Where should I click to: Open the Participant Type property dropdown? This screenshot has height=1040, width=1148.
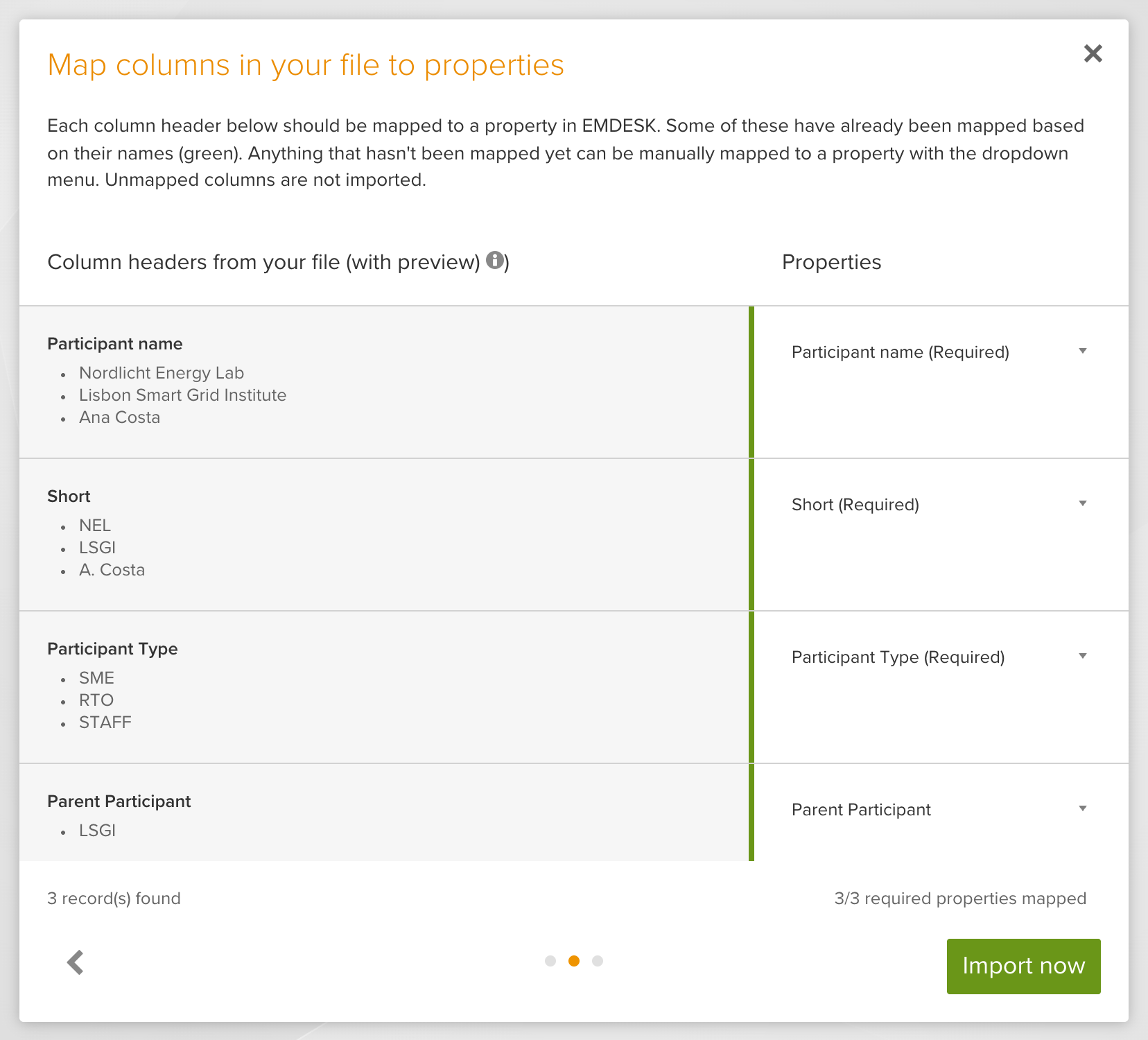(939, 657)
